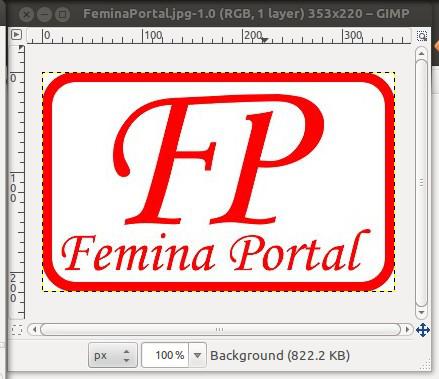Click the horizontal scrollbar left arrow

pyautogui.click(x=34, y=330)
